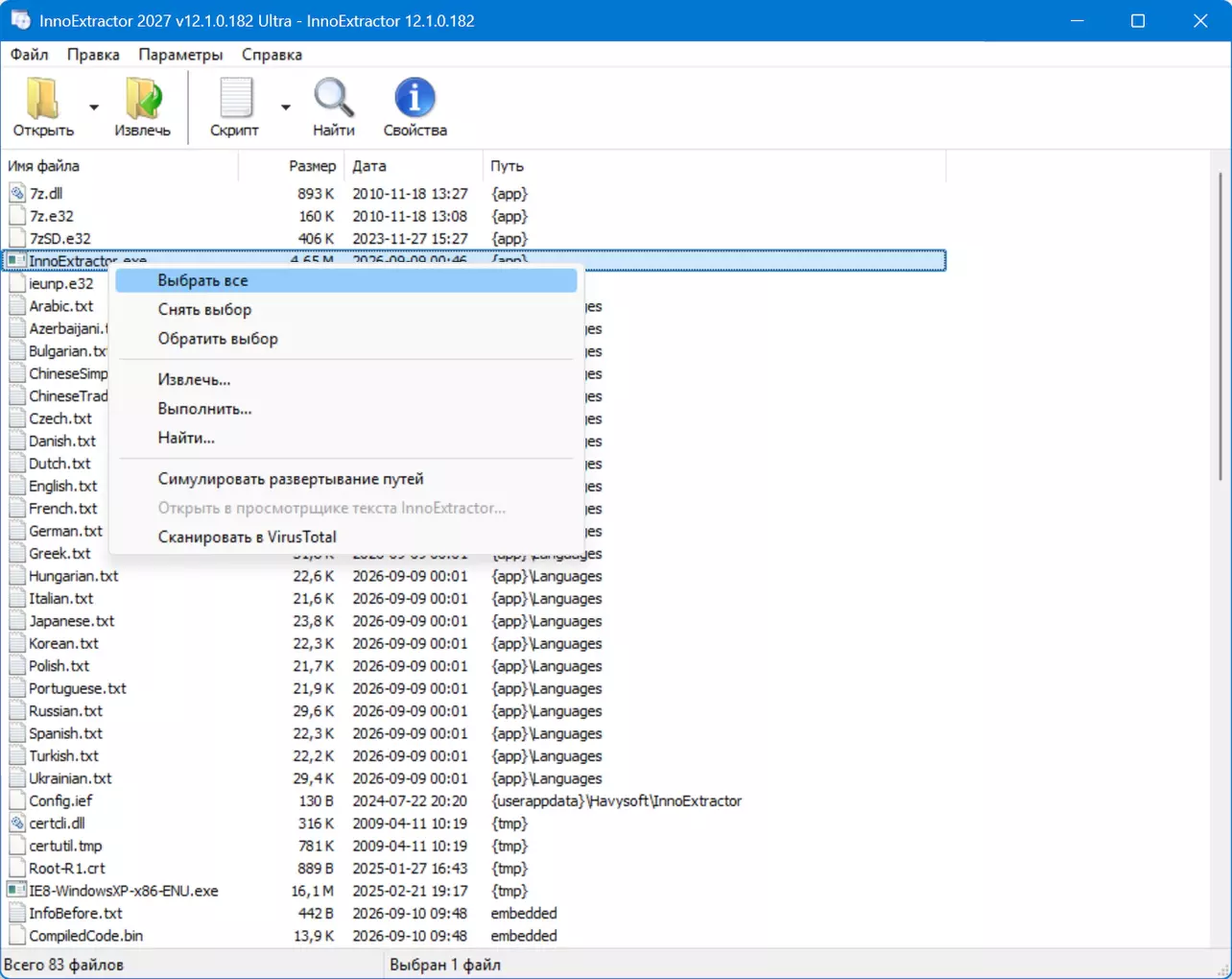Image resolution: width=1232 pixels, height=979 pixels.
Task: Choose Сканировать в VirusTotal
Action: 346,537
